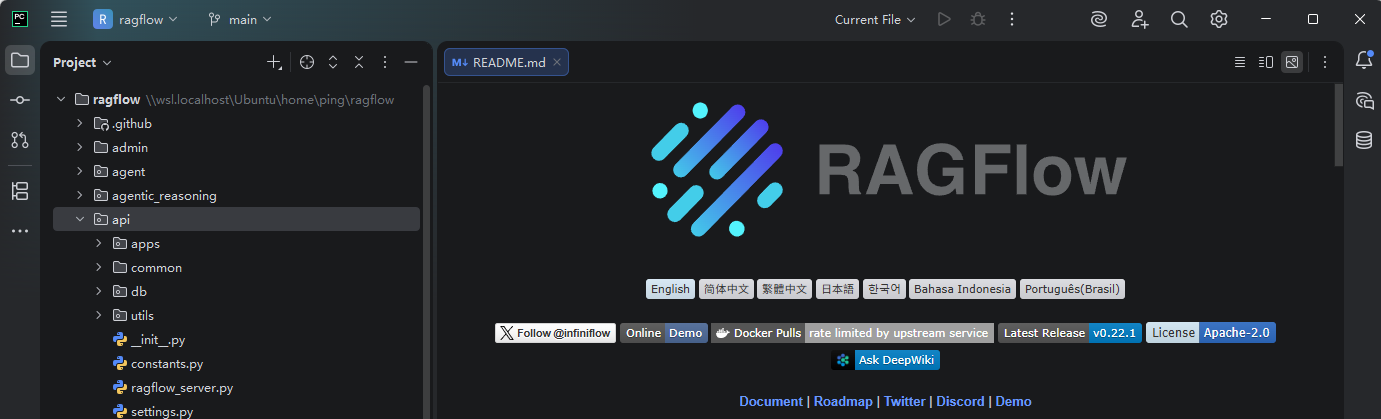The height and width of the screenshot is (419, 1381).
Task: Expand the admin folder
Action: click(80, 148)
